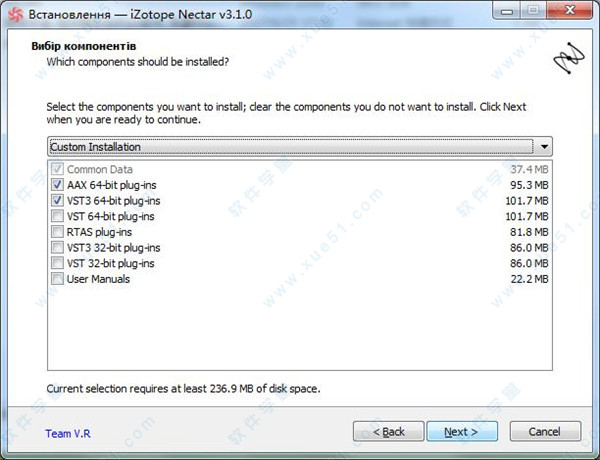
Task: Click the 95.3 MB size value
Action: coord(529,185)
